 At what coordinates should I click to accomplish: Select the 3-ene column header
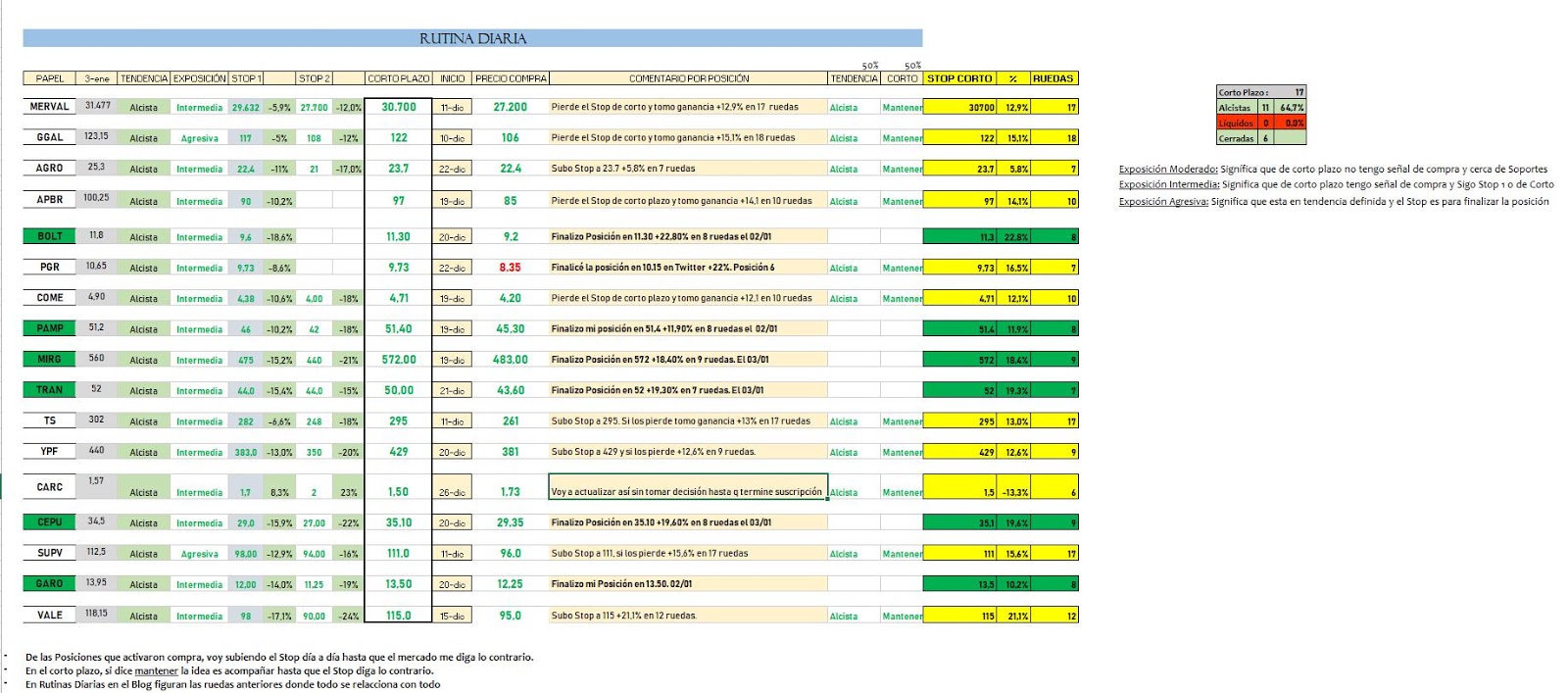click(x=97, y=78)
